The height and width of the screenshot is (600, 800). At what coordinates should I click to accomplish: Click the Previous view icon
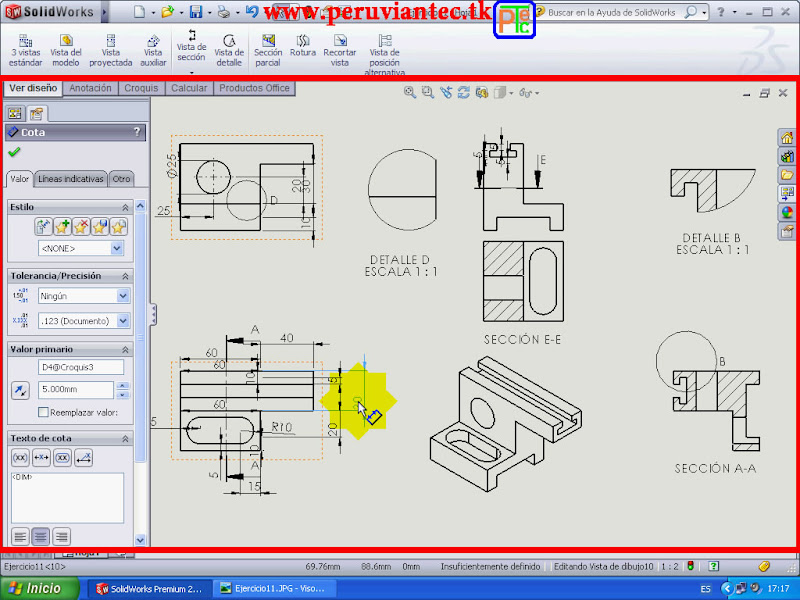(x=446, y=92)
